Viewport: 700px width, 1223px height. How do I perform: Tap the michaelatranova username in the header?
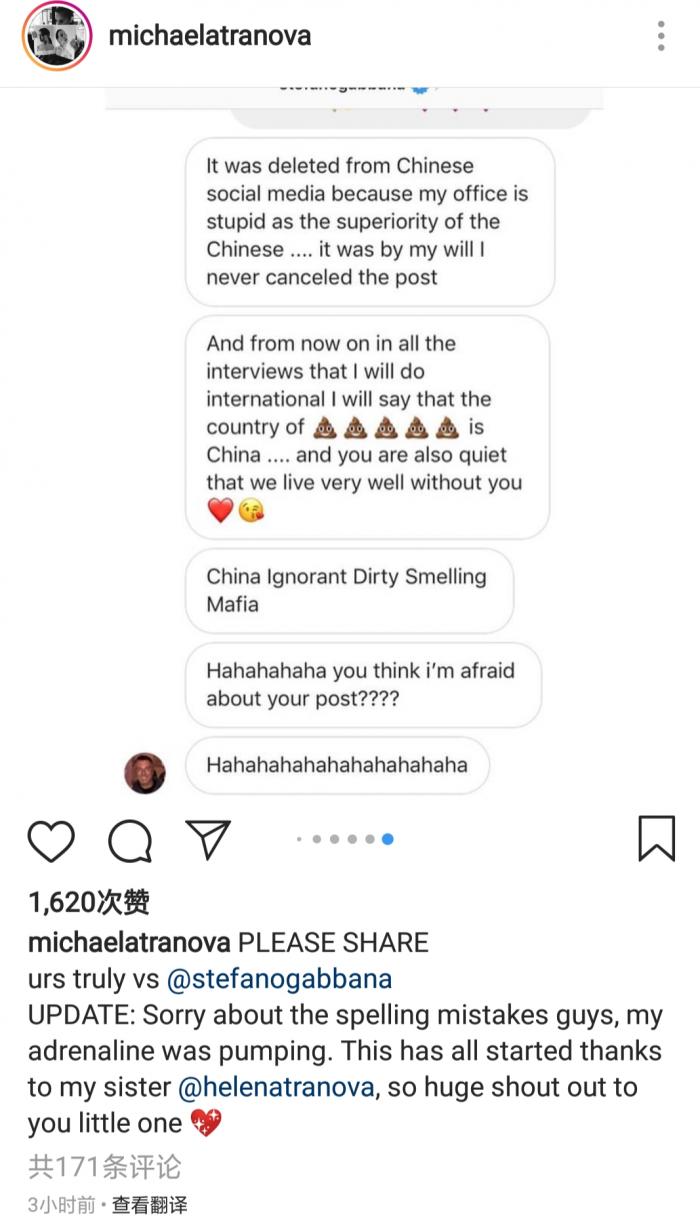click(209, 36)
